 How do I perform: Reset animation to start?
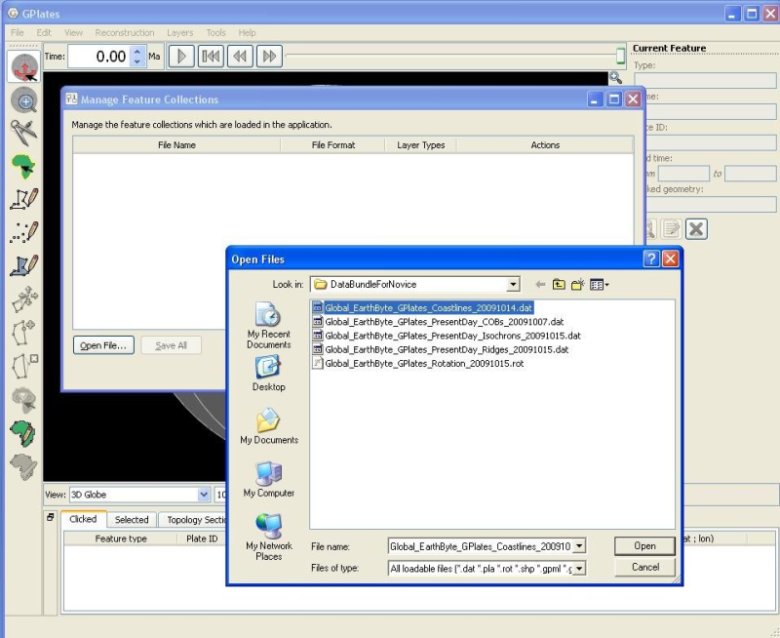click(211, 56)
